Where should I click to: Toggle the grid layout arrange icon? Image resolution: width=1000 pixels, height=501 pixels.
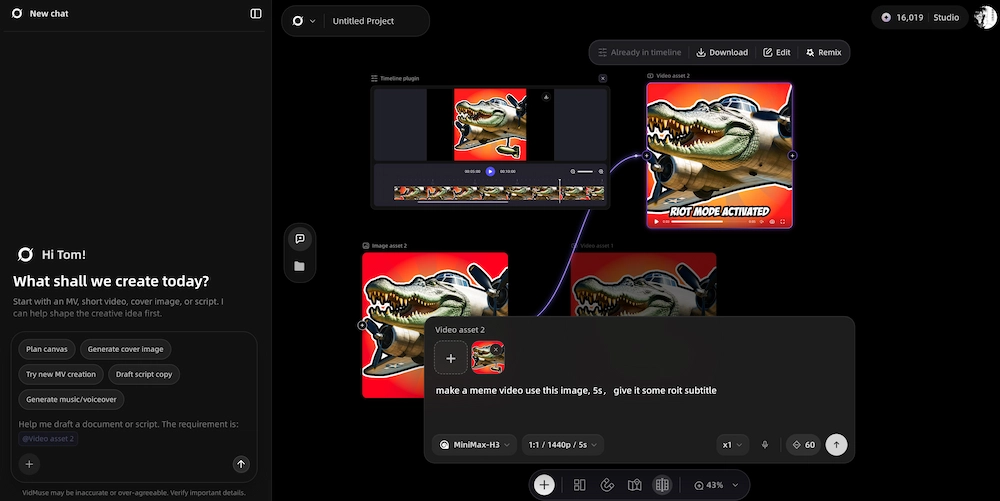pos(580,485)
